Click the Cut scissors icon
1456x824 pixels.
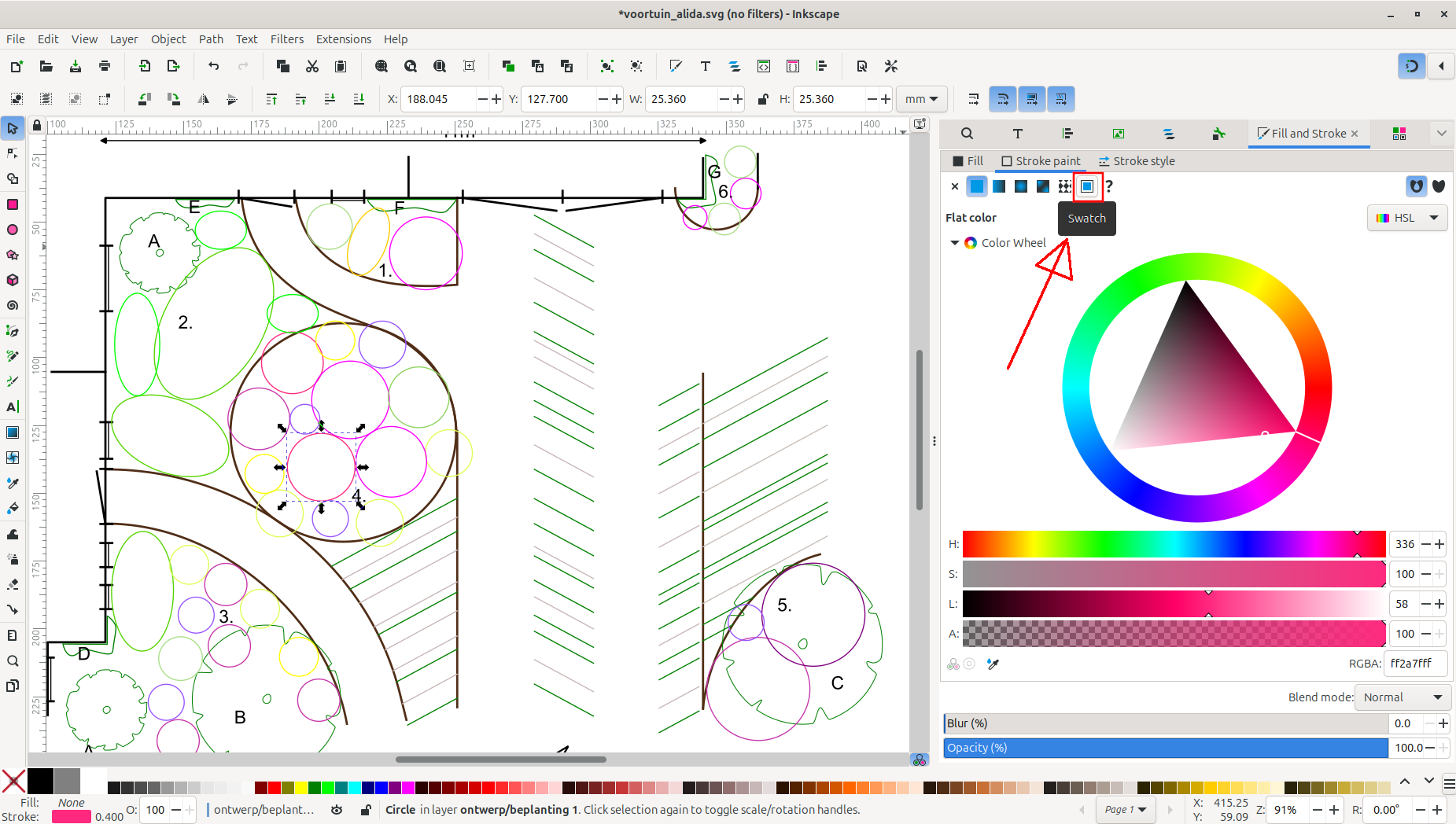(312, 66)
